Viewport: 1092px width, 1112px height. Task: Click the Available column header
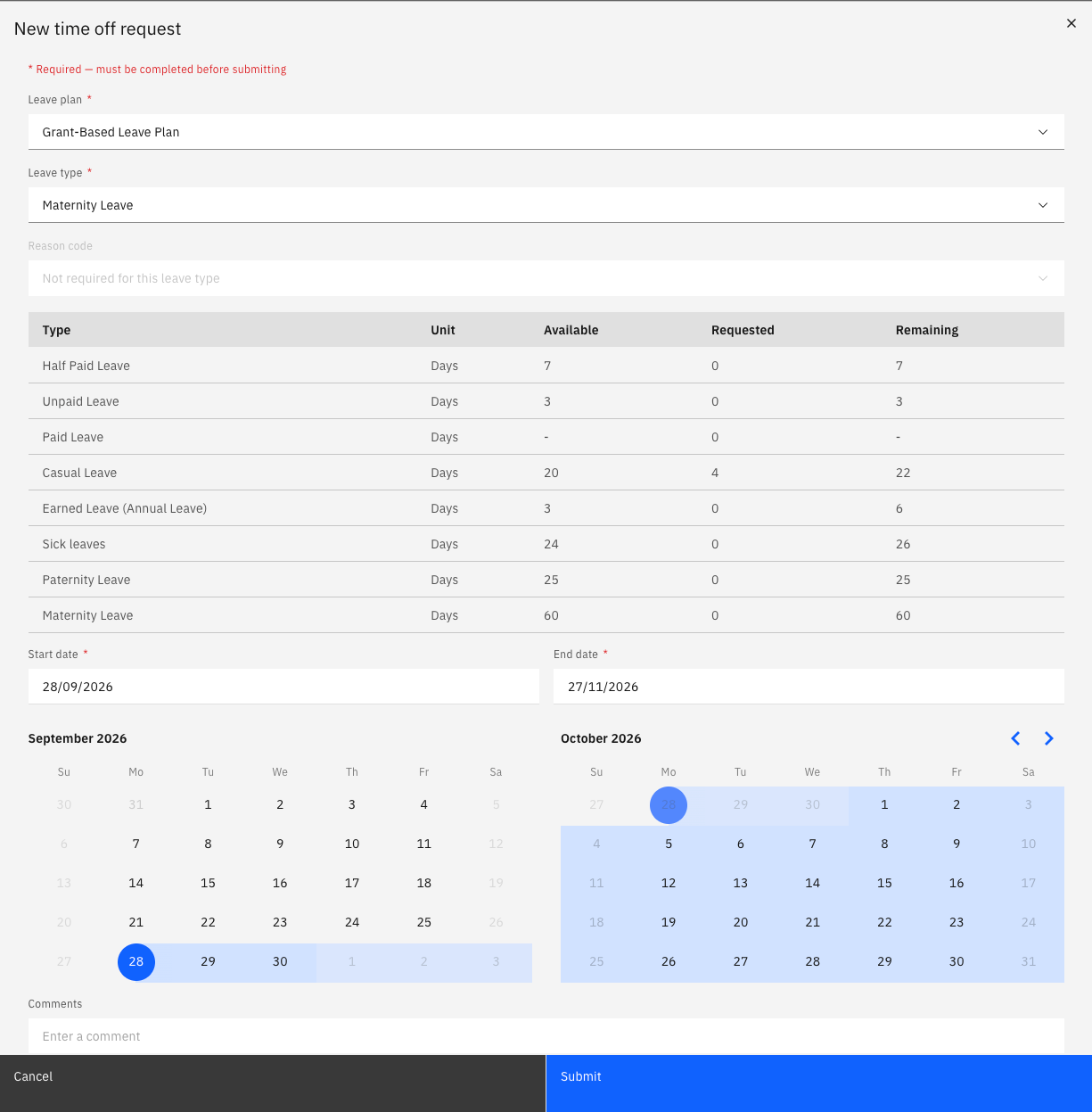(x=571, y=330)
